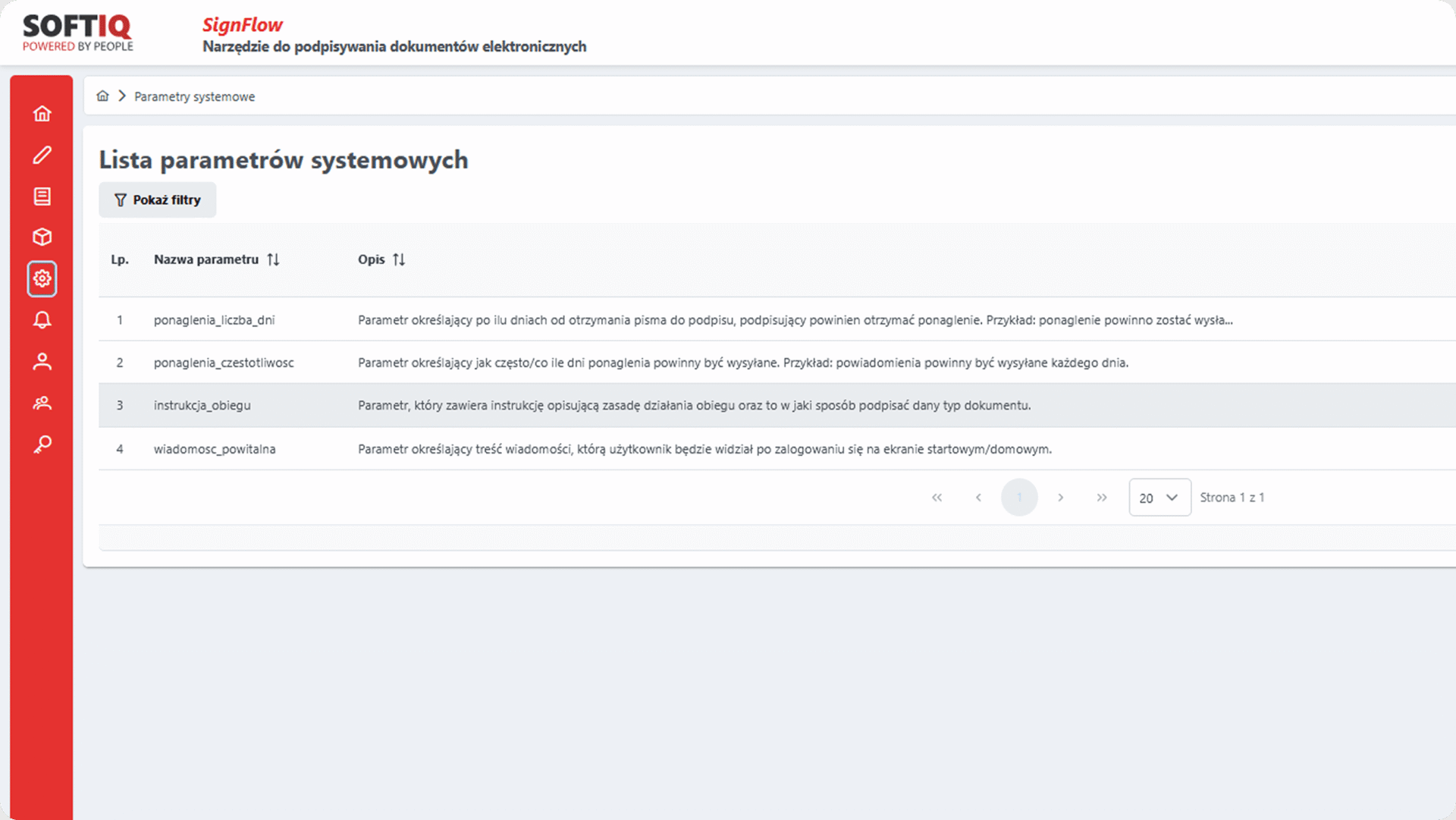Image resolution: width=1456 pixels, height=820 pixels.
Task: Open the wiadomosc_powitalna parameter row
Action: 215,449
